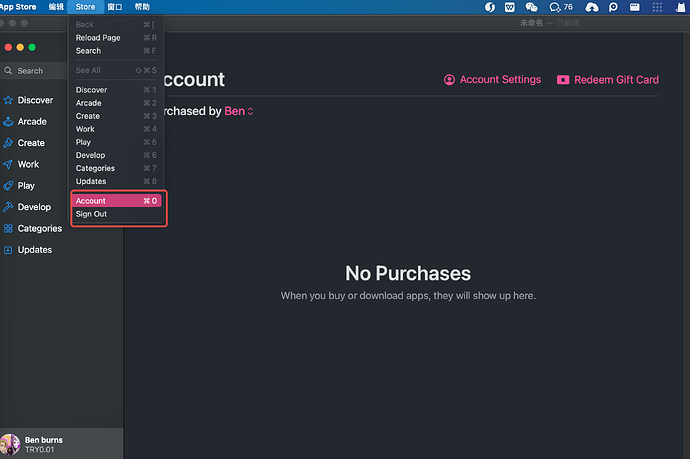Click the round P icon in menu bar
Viewport: 690px width, 459px height.
tap(613, 7)
